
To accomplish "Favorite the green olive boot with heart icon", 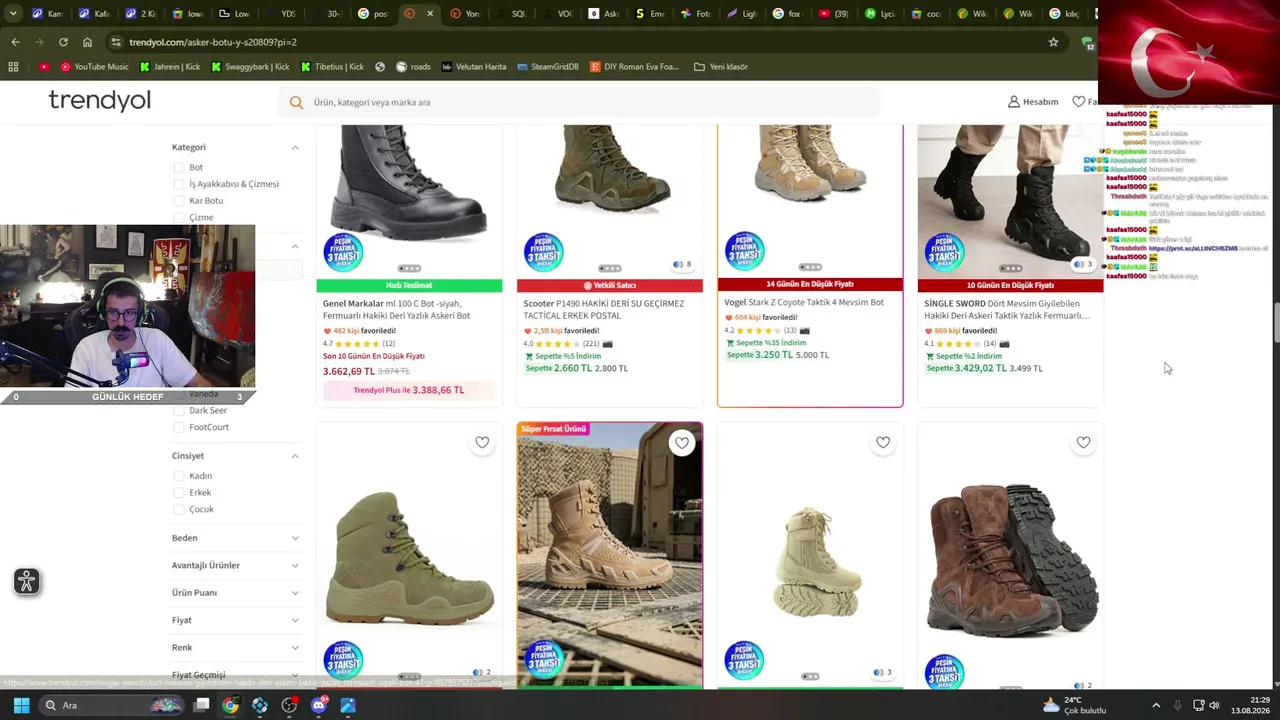I will click(x=482, y=442).
